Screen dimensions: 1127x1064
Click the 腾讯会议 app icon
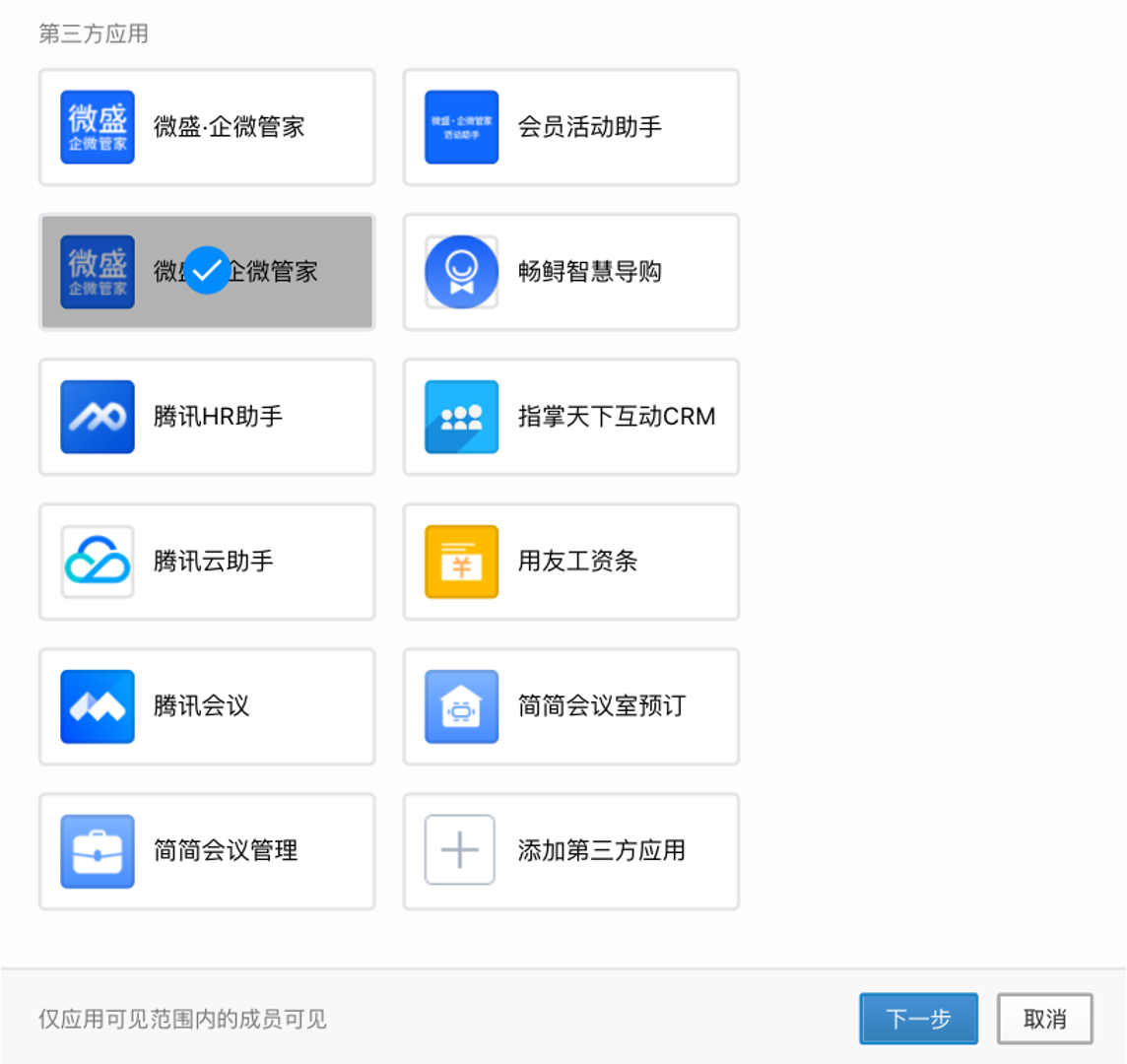(97, 706)
